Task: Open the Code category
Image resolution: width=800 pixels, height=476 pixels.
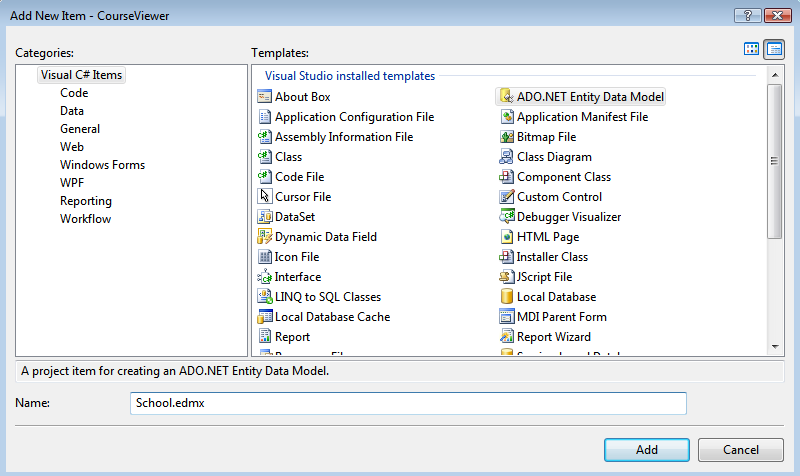Action: point(74,93)
